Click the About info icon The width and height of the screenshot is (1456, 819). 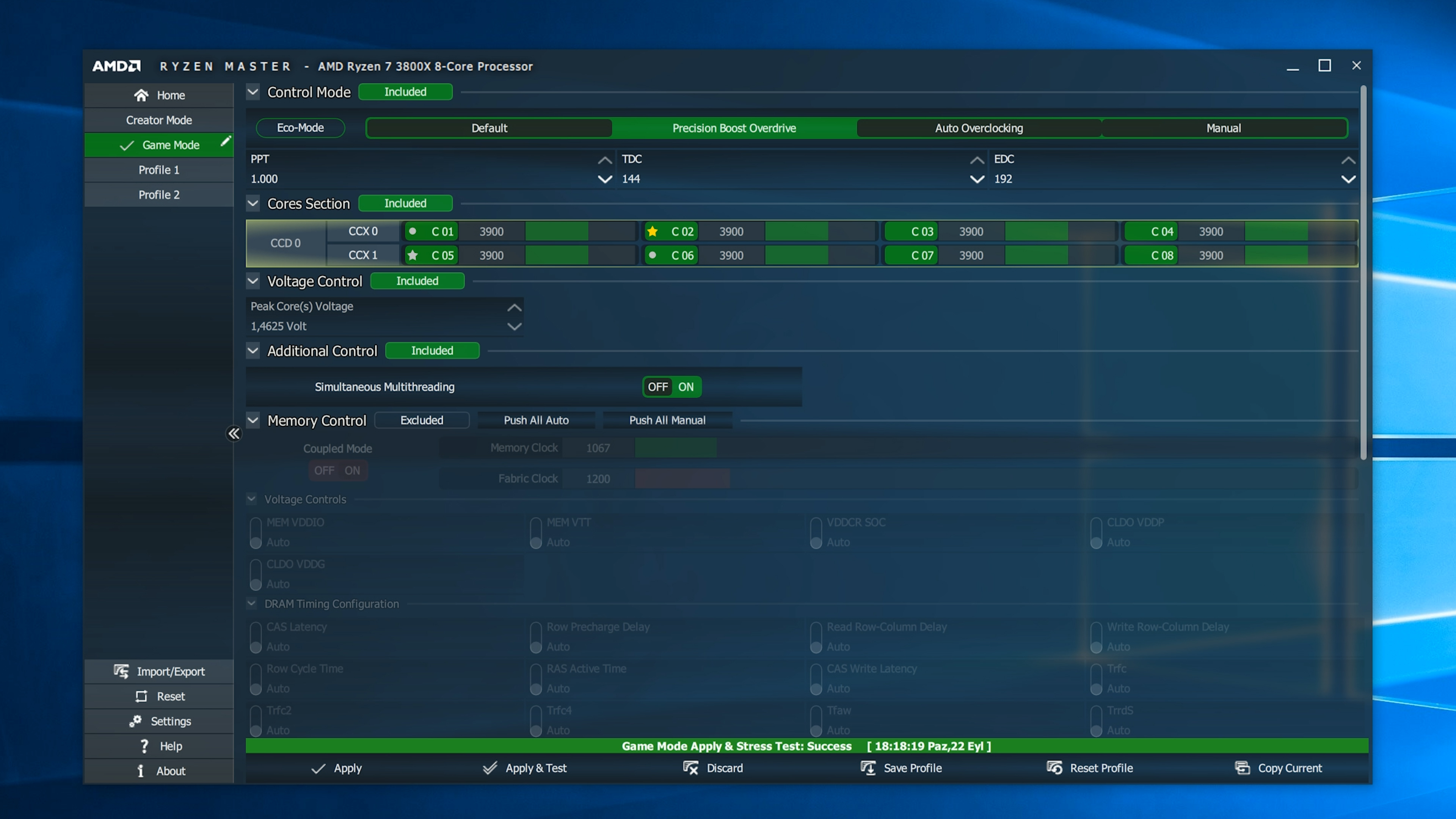point(141,771)
